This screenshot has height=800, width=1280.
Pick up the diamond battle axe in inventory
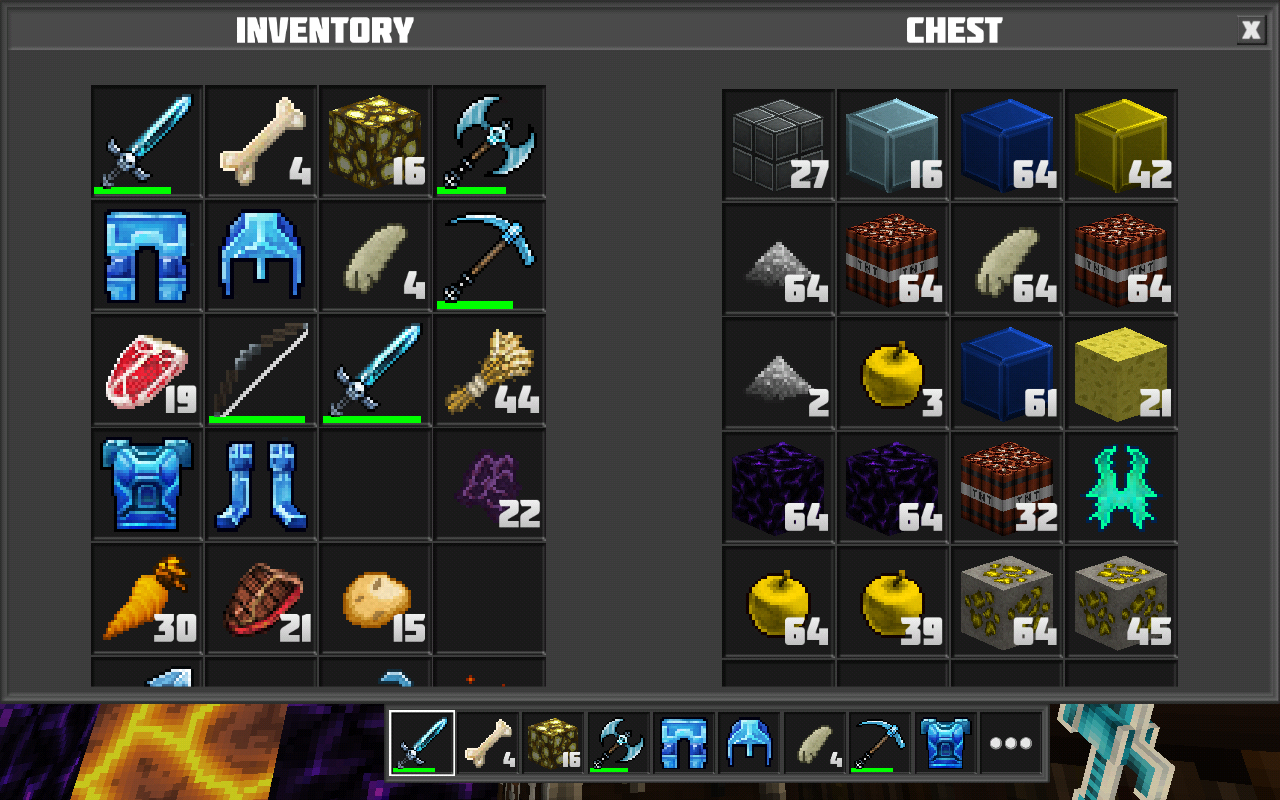pyautogui.click(x=490, y=141)
